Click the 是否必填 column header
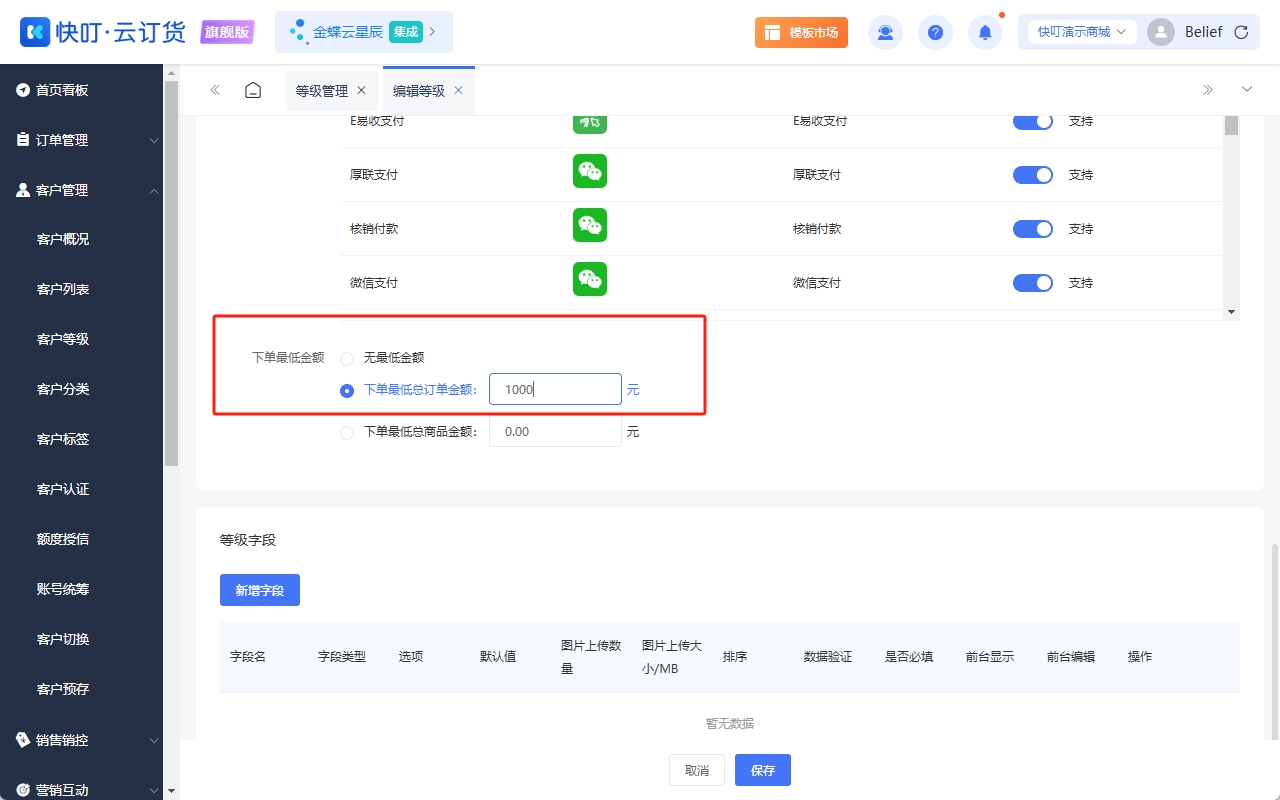1280x800 pixels. coord(909,657)
